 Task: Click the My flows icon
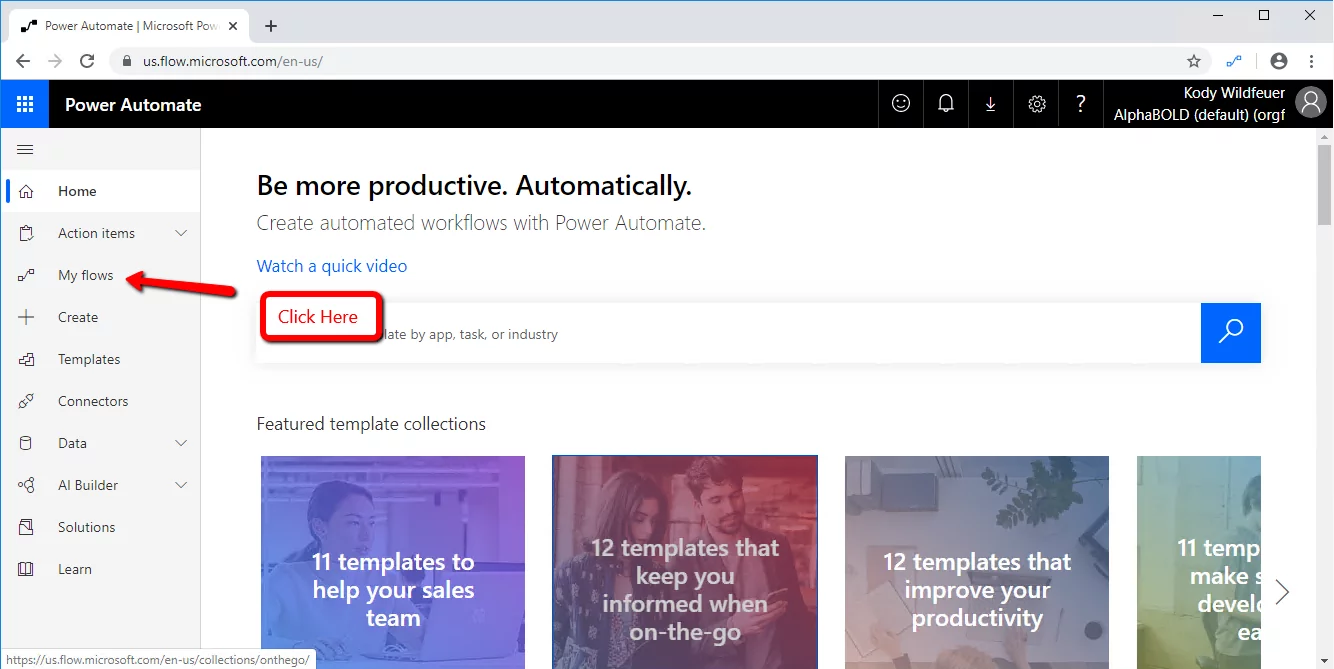coord(26,275)
